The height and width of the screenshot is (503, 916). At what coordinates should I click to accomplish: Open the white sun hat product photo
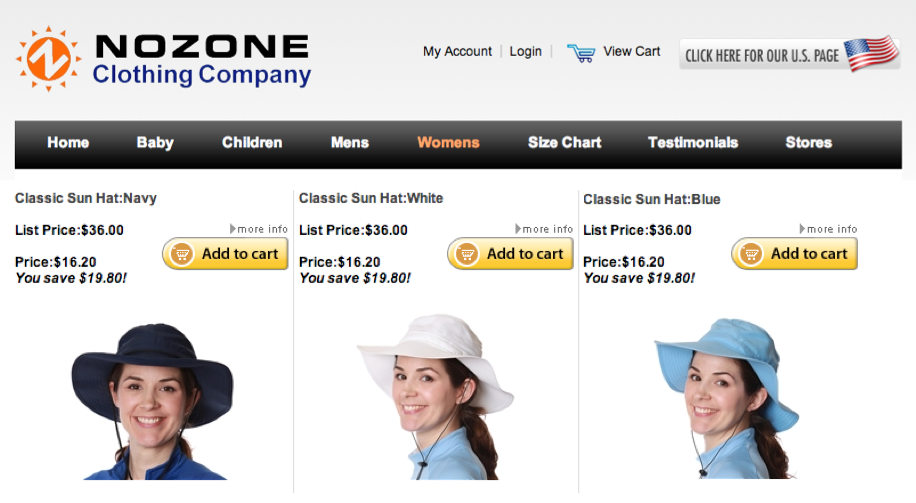pyautogui.click(x=435, y=397)
